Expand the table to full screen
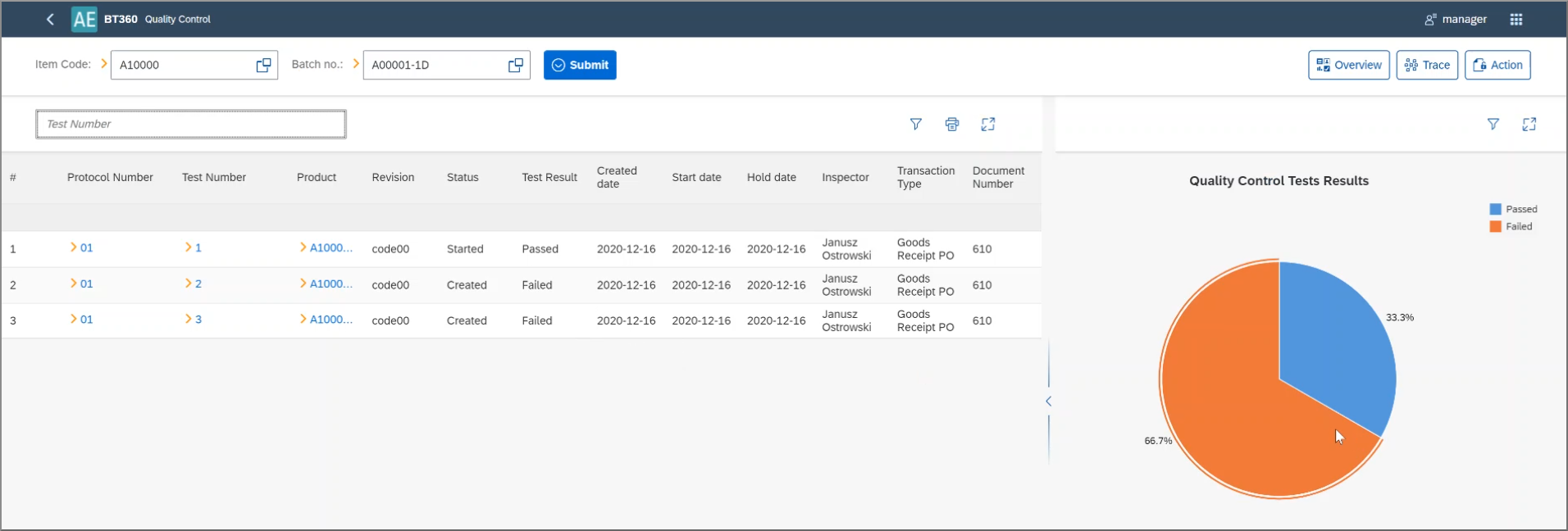This screenshot has height=531, width=1568. click(x=988, y=124)
